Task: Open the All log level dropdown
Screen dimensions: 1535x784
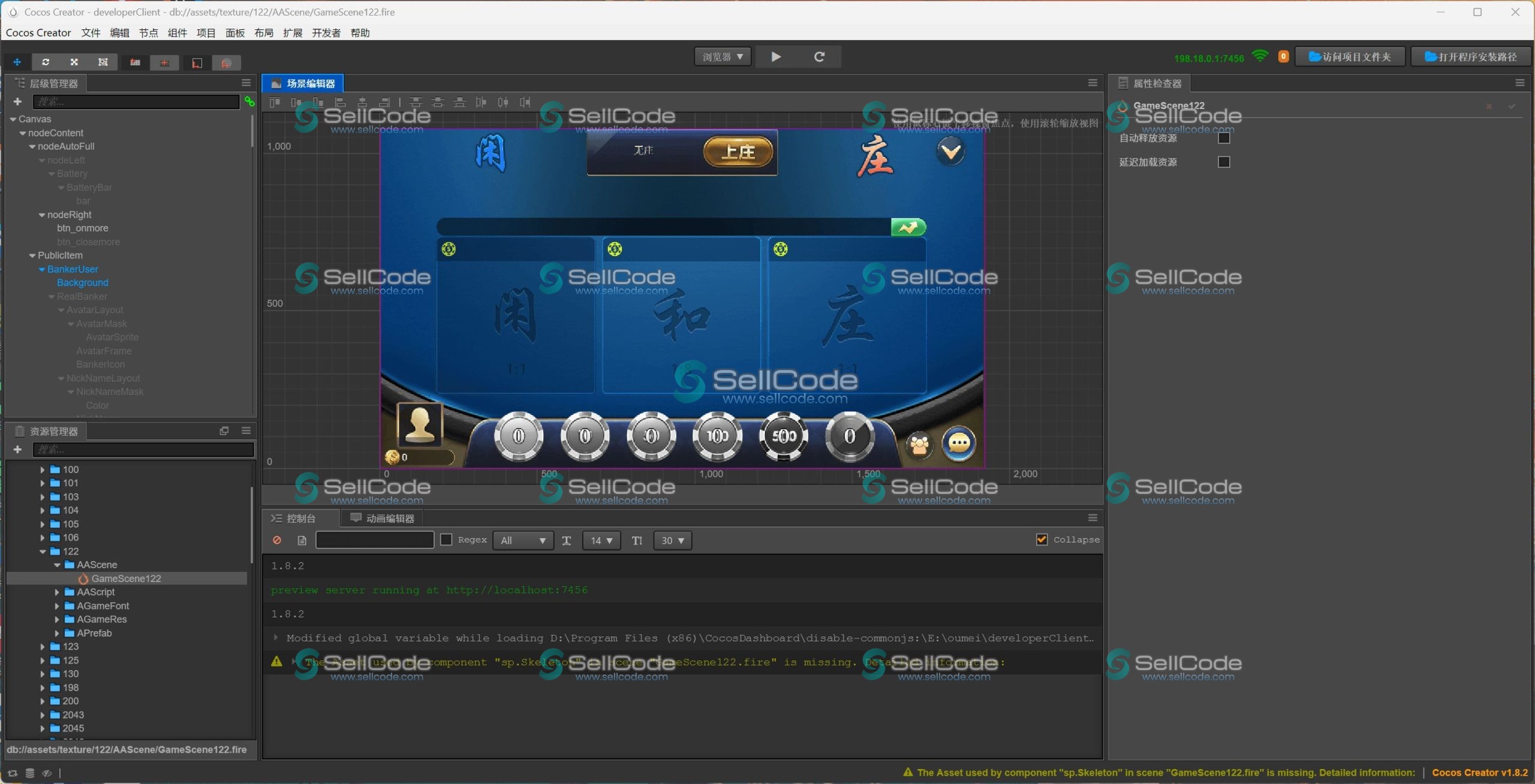Action: 523,540
